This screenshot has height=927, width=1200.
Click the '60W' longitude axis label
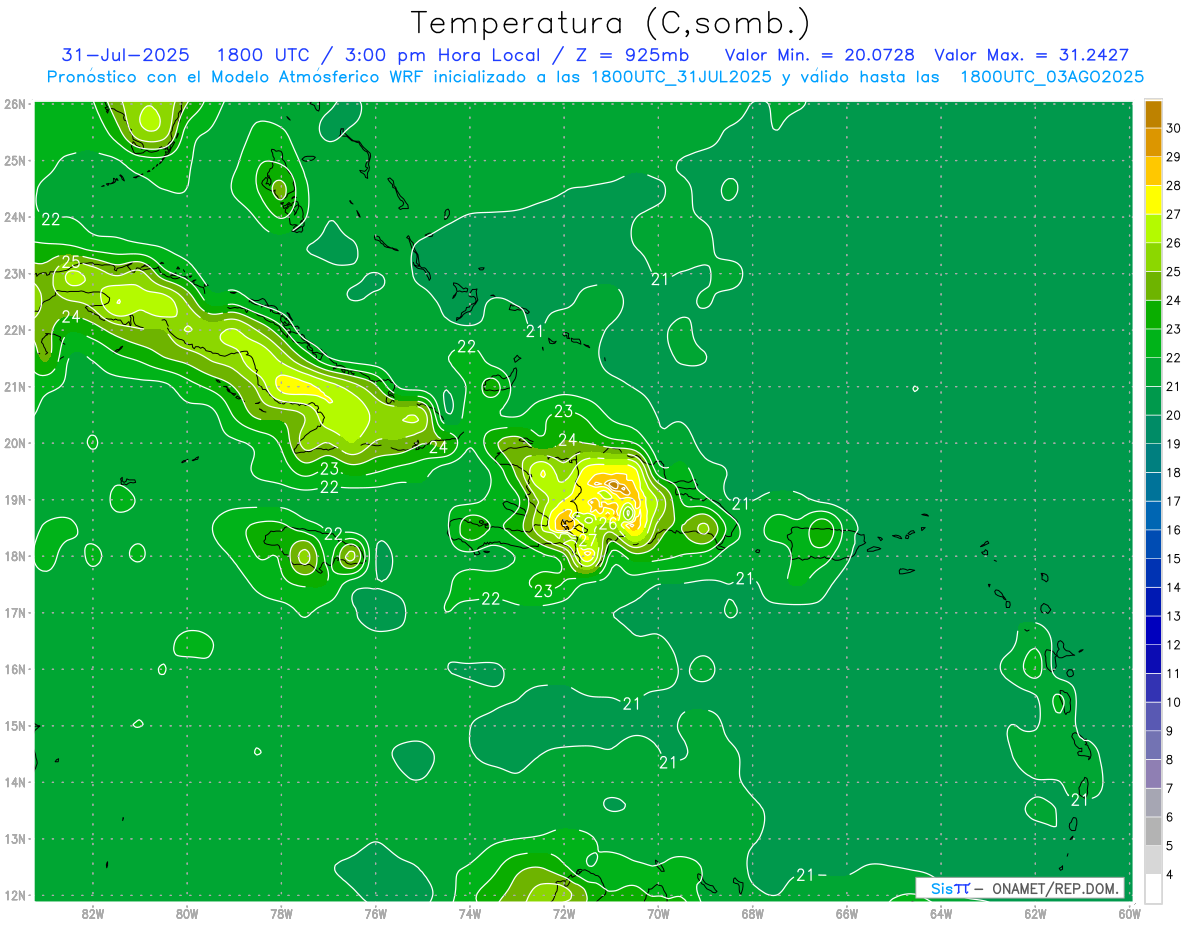click(x=1129, y=912)
